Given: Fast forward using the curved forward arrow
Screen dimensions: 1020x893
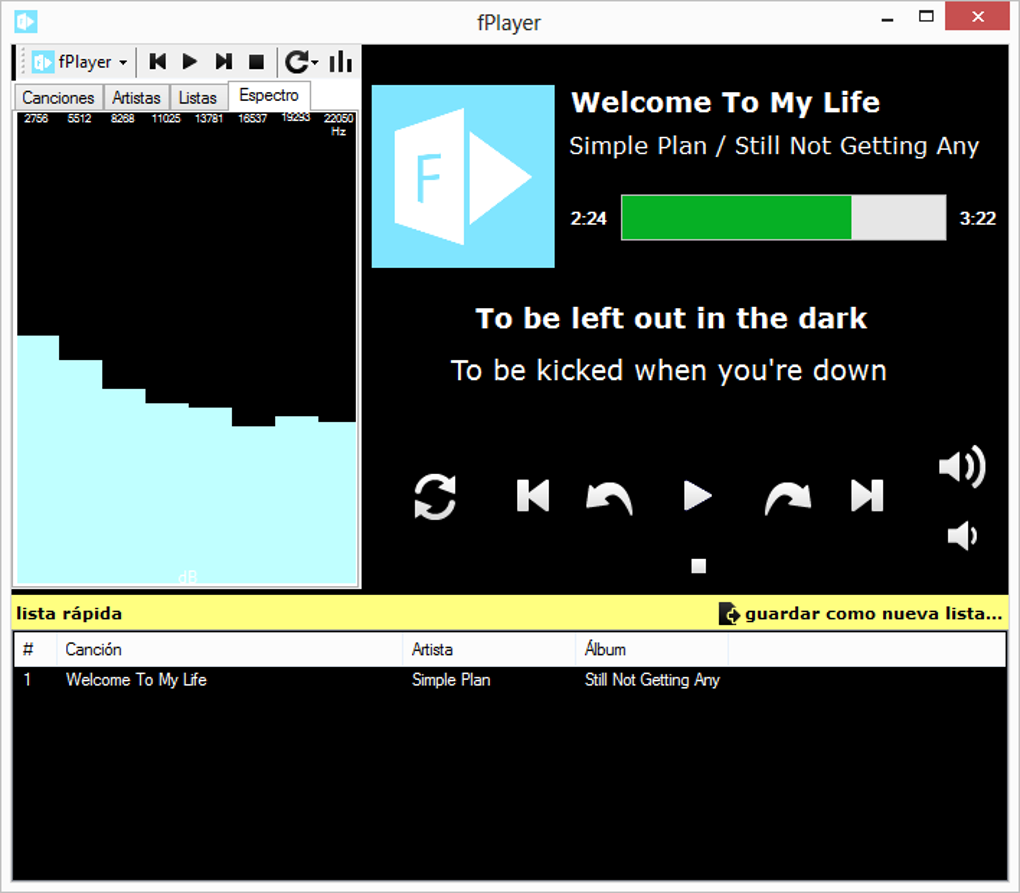Looking at the screenshot, I should (x=788, y=498).
